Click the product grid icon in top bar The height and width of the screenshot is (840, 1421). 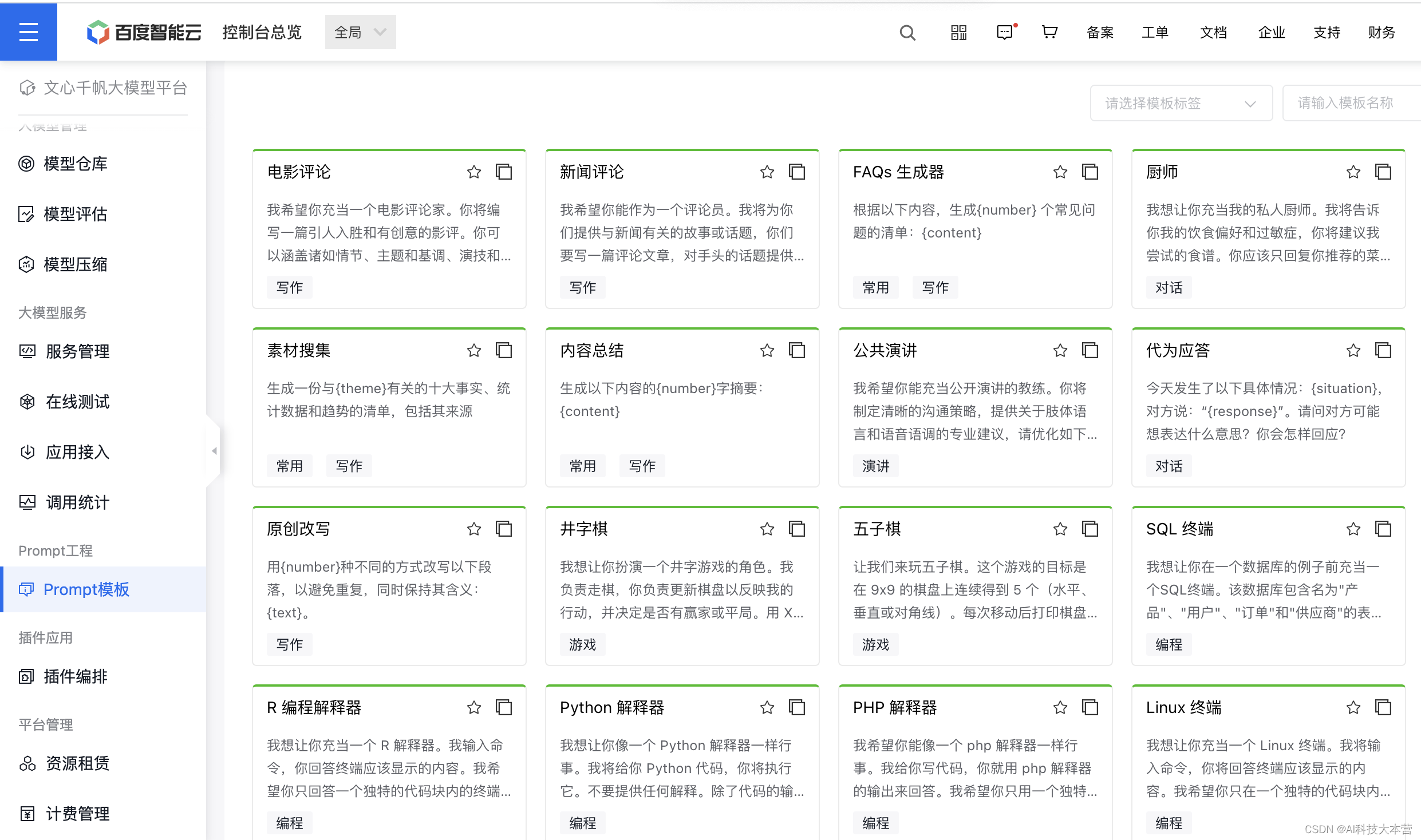(x=958, y=33)
